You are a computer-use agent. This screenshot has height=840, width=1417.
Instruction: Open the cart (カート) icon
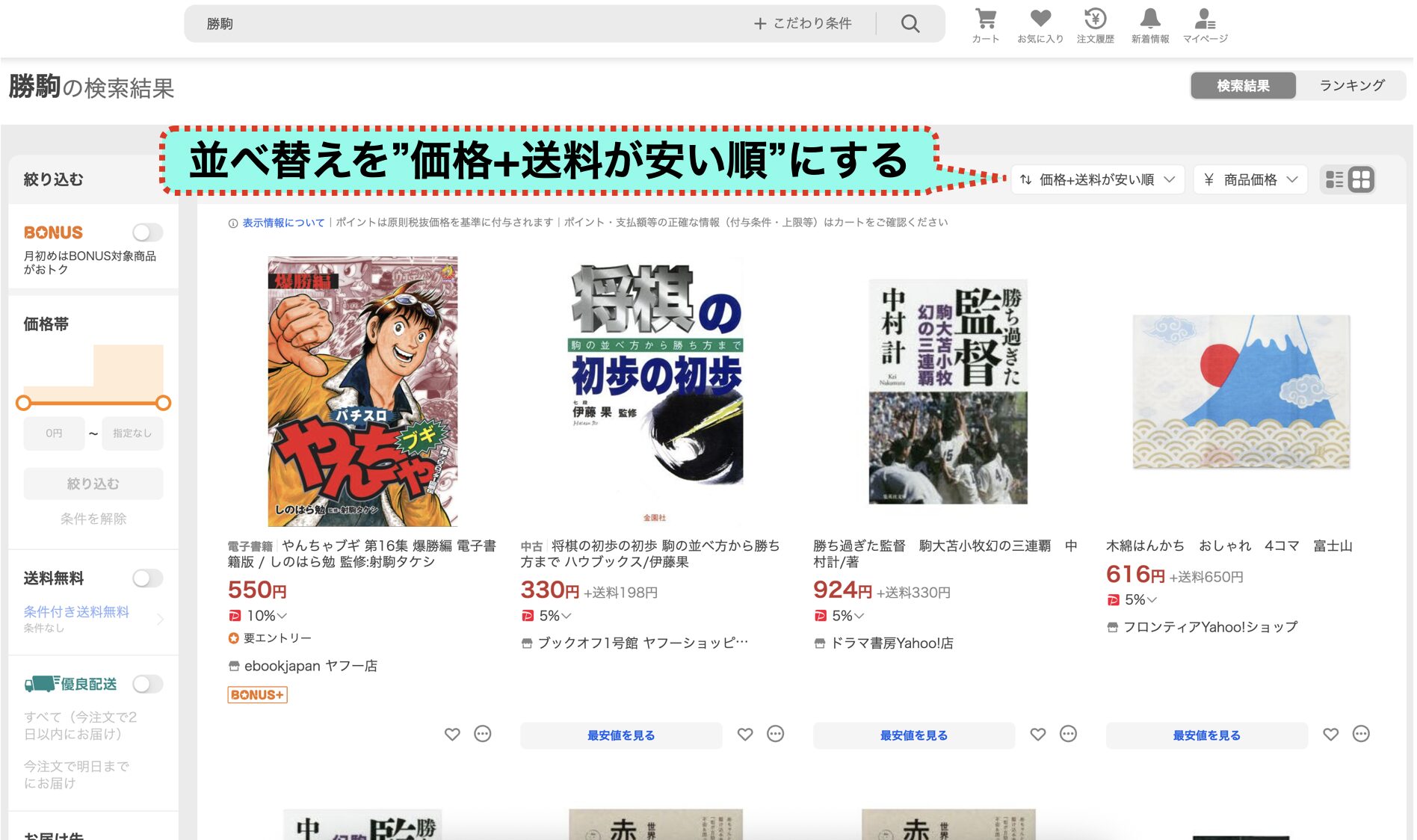(x=985, y=25)
